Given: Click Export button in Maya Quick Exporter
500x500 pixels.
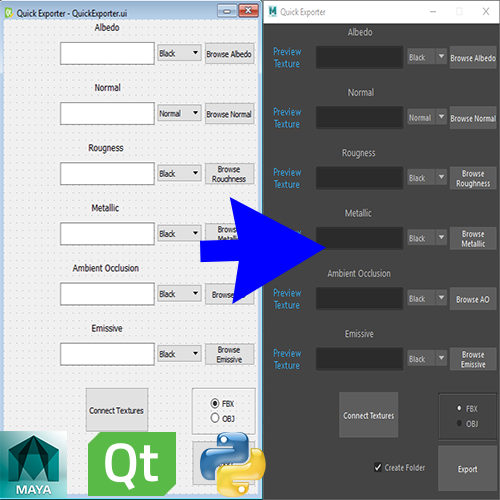Looking at the screenshot, I should tap(467, 469).
